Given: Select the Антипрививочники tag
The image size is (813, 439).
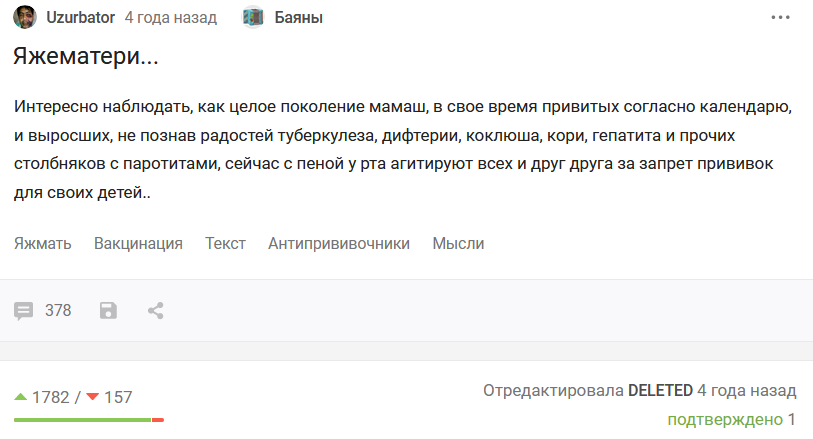Looking at the screenshot, I should (x=339, y=243).
